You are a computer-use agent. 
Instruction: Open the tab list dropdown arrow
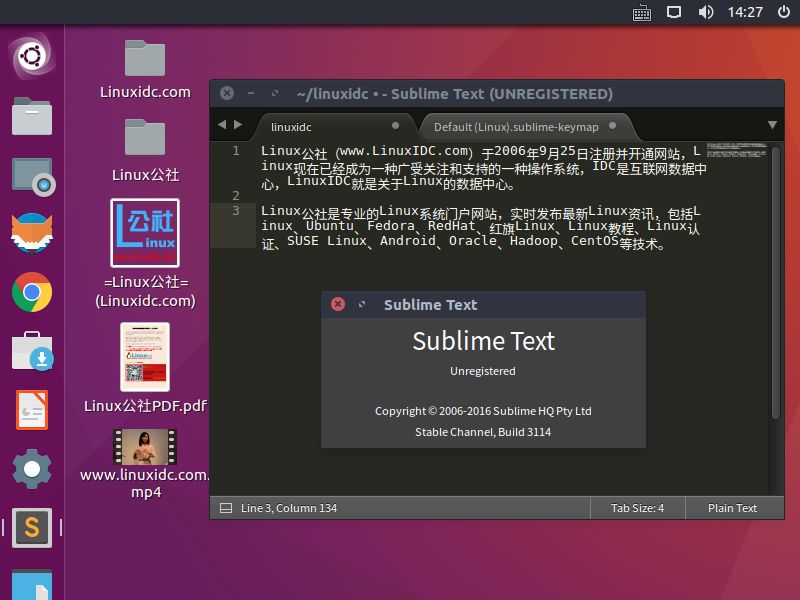(772, 125)
